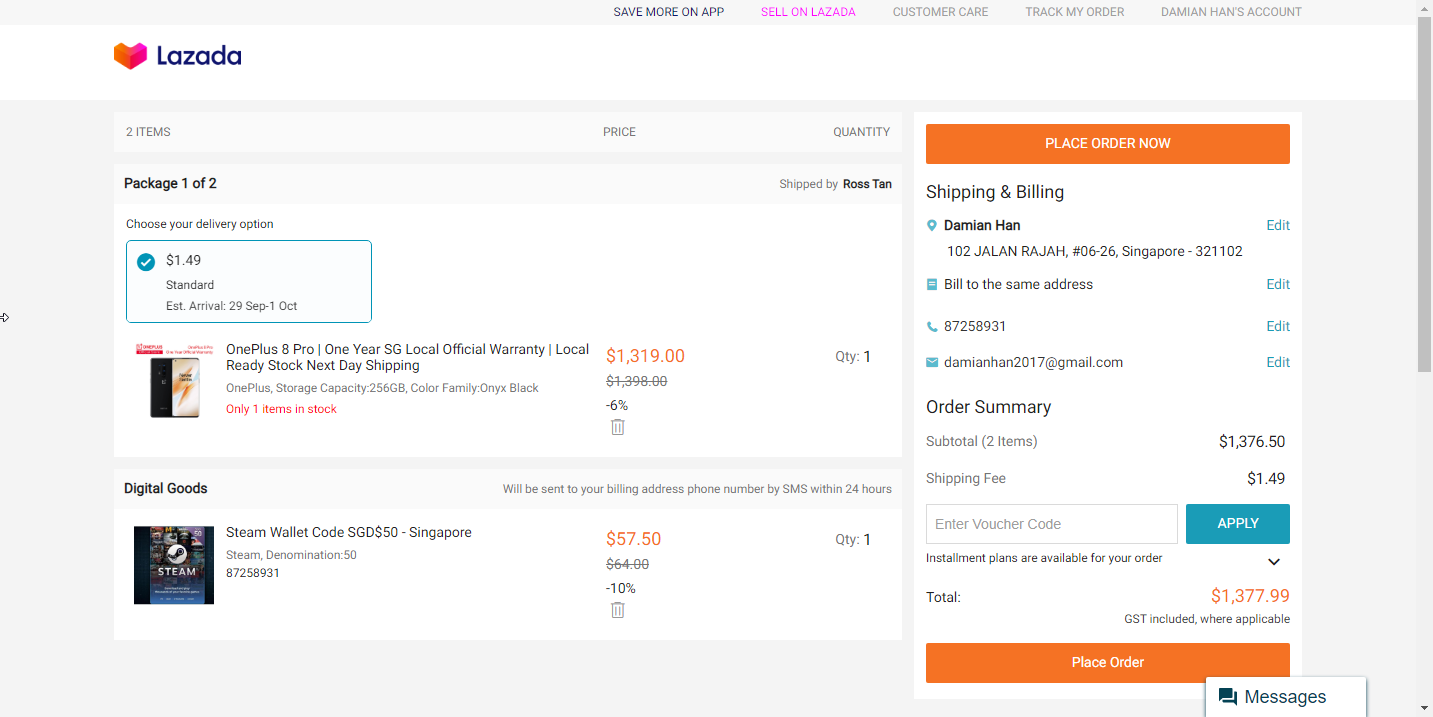Click the OnePlus 8 Pro product thumbnail
1433x717 pixels.
click(174, 380)
